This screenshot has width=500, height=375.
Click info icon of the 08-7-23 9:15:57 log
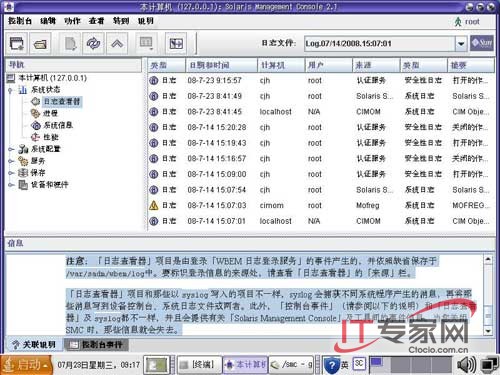point(154,80)
